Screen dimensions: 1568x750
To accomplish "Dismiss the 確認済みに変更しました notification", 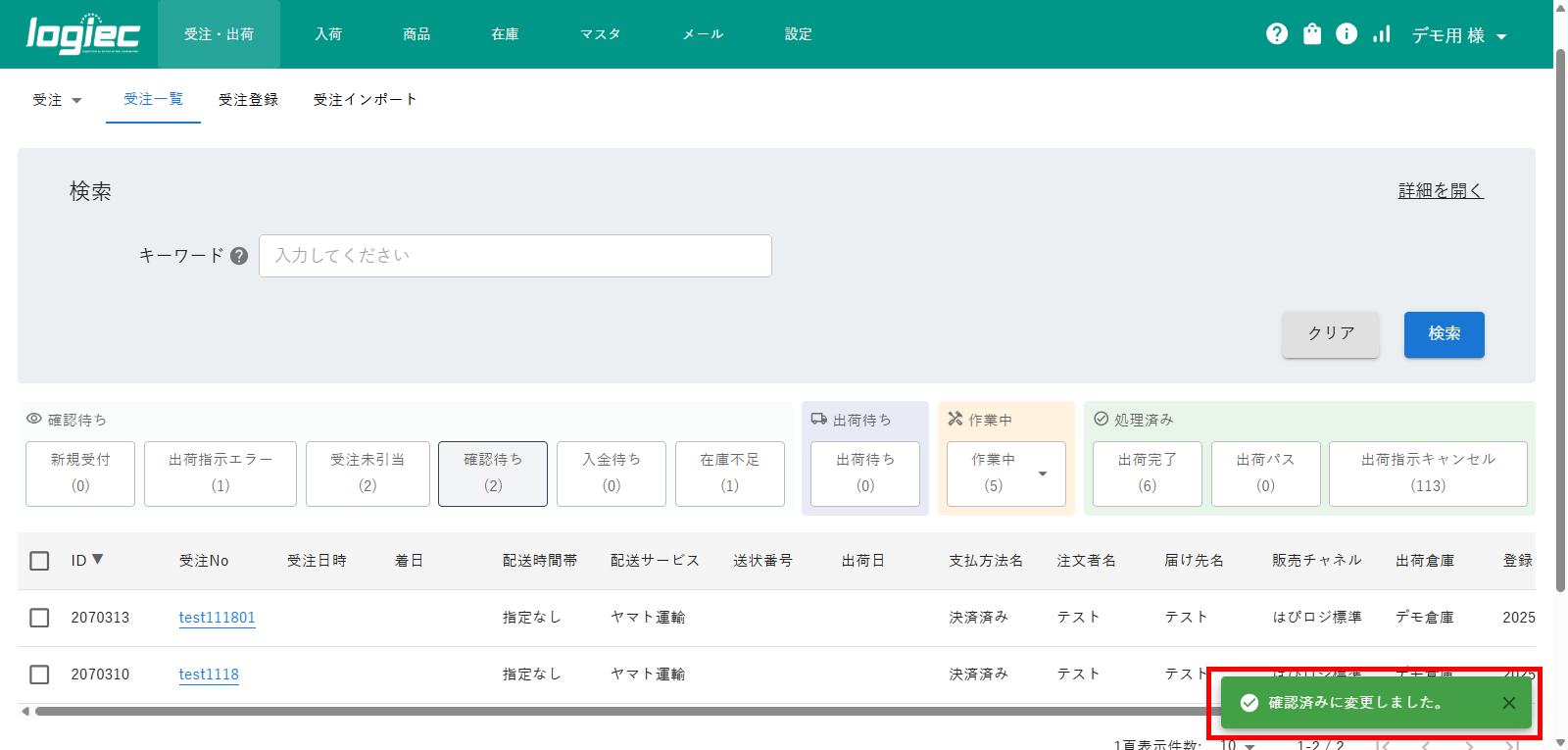I will coord(1508,703).
